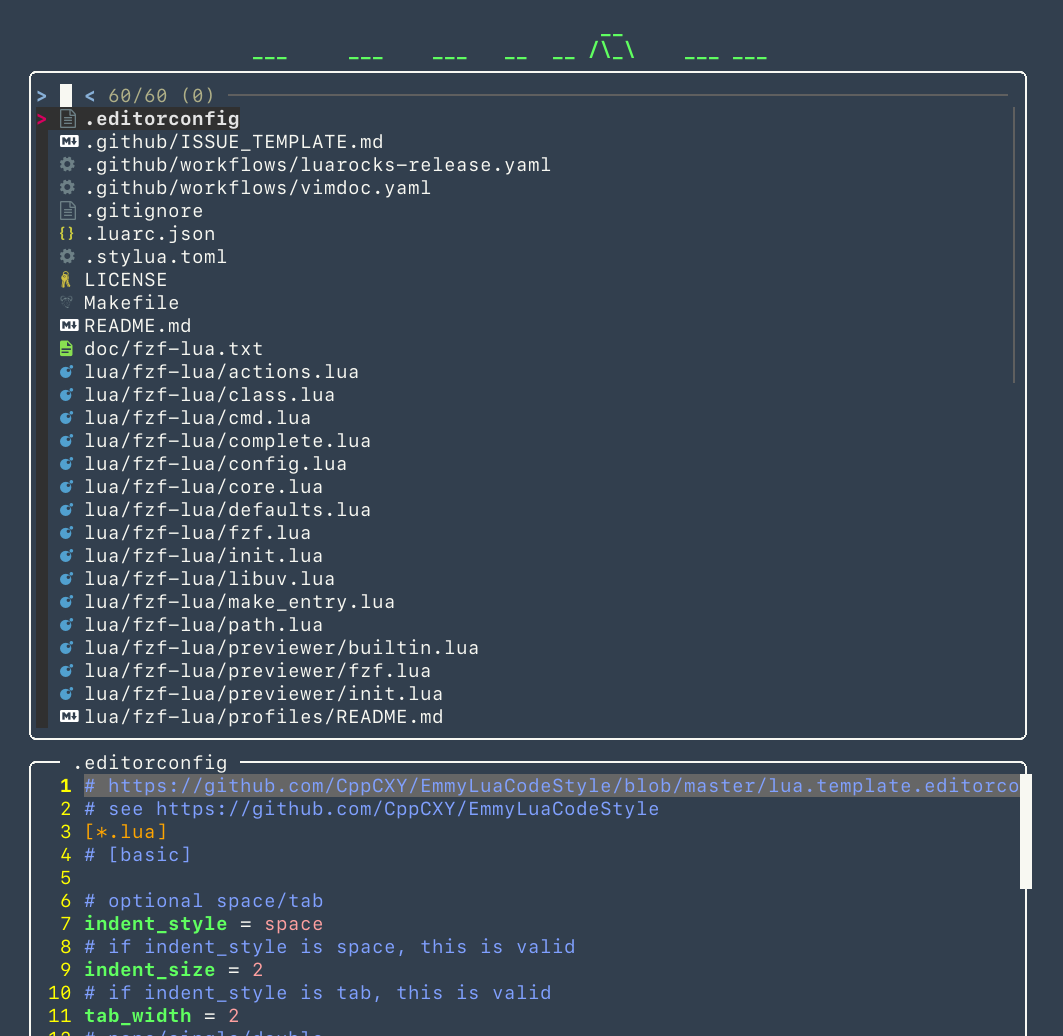Click the curly-braces icon beside .luarc.json

click(x=67, y=233)
